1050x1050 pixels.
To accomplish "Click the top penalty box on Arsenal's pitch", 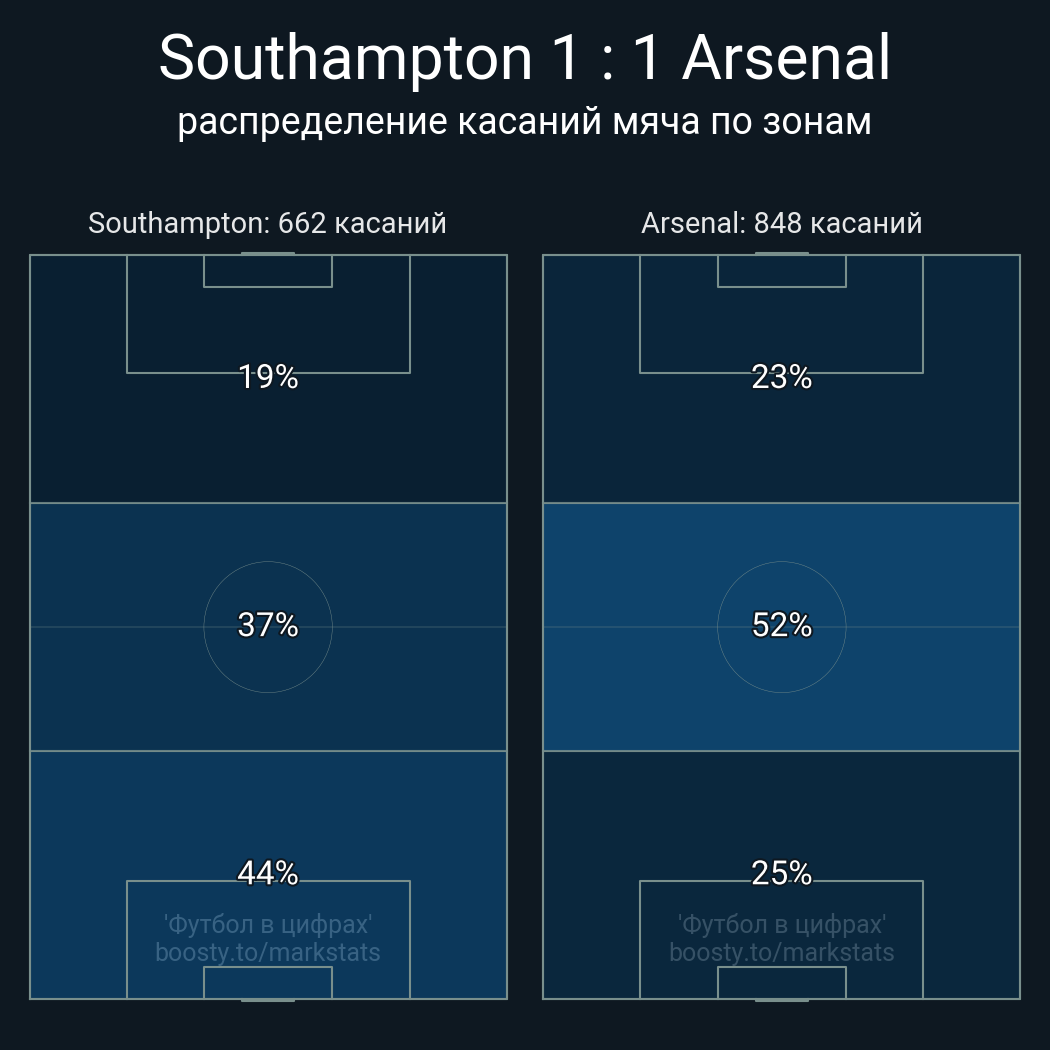I will tap(781, 328).
